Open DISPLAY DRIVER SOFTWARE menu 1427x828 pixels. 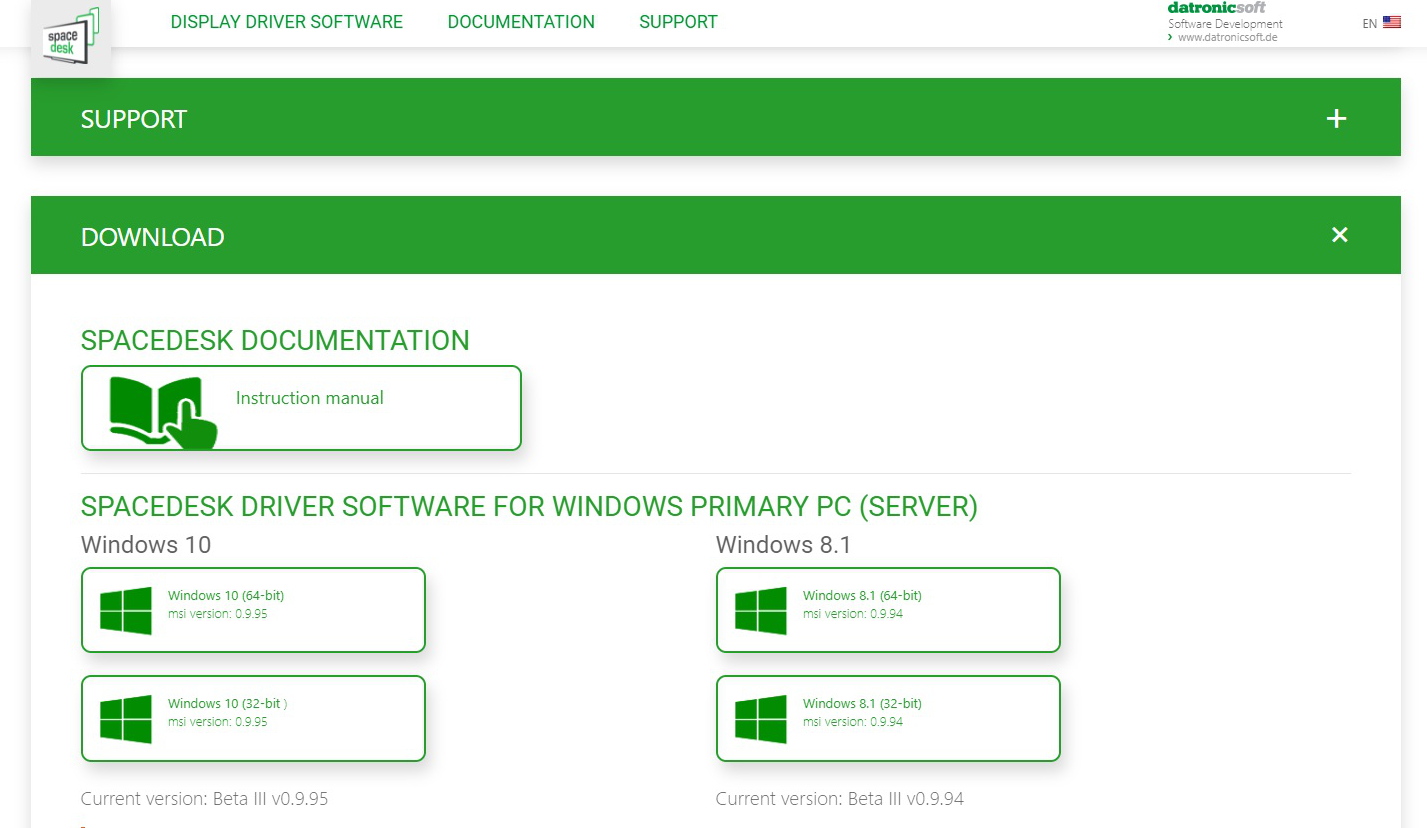[287, 22]
